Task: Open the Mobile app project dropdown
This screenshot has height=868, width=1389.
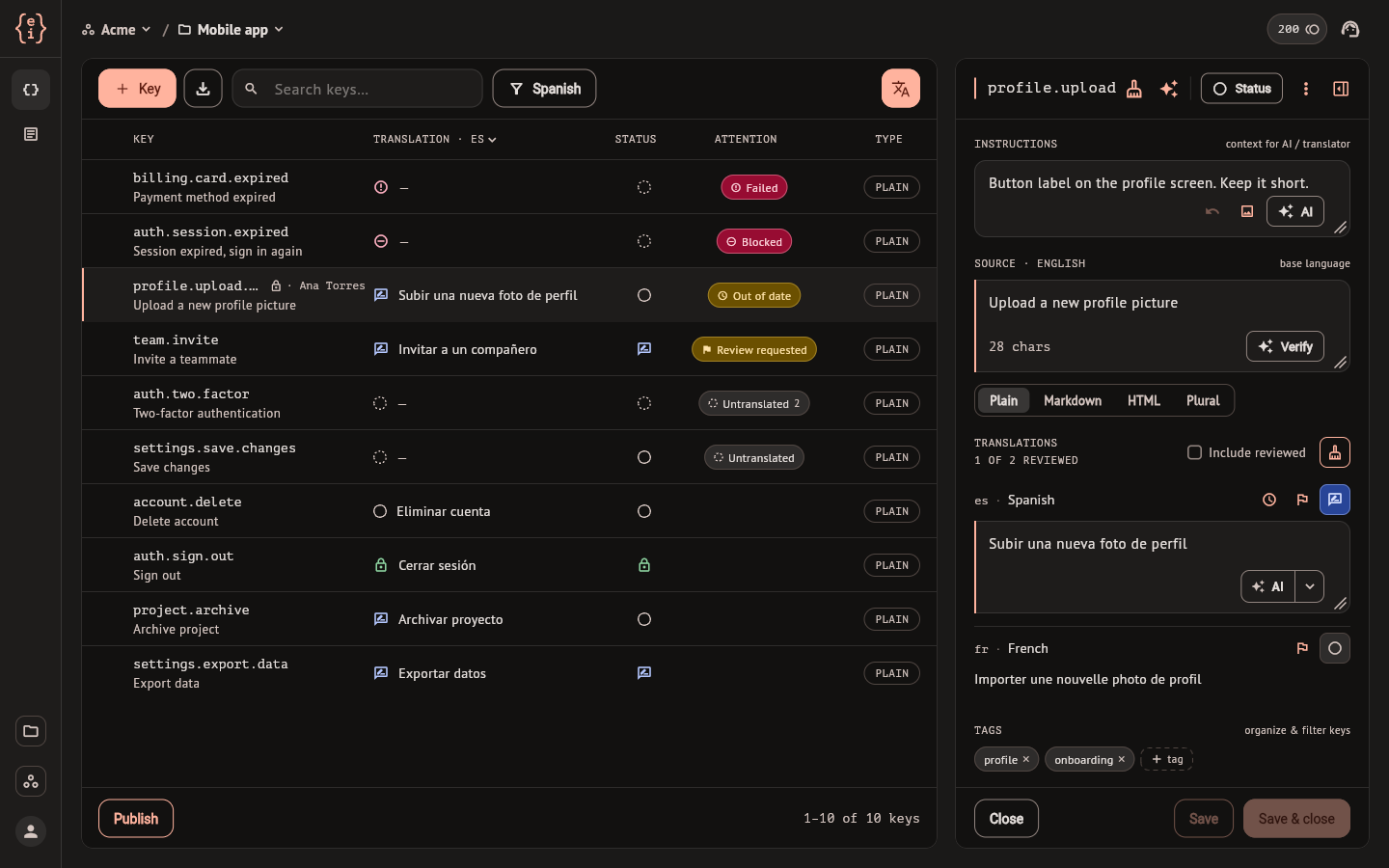Action: coord(231,30)
